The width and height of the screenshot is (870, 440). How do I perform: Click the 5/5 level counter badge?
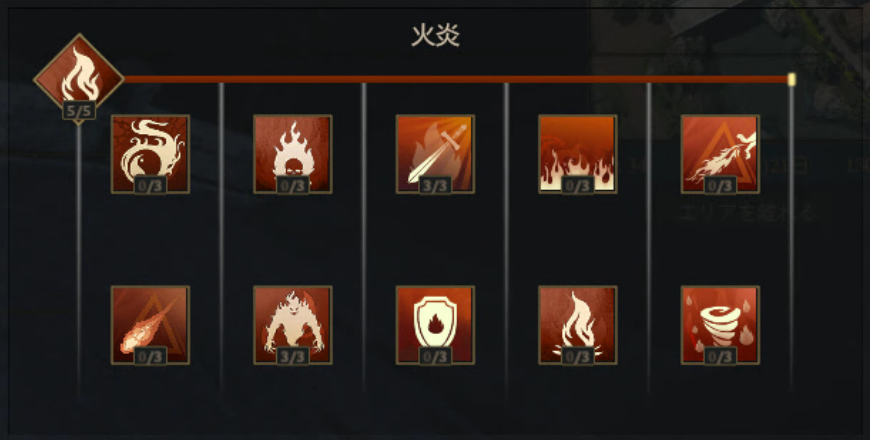(x=79, y=110)
